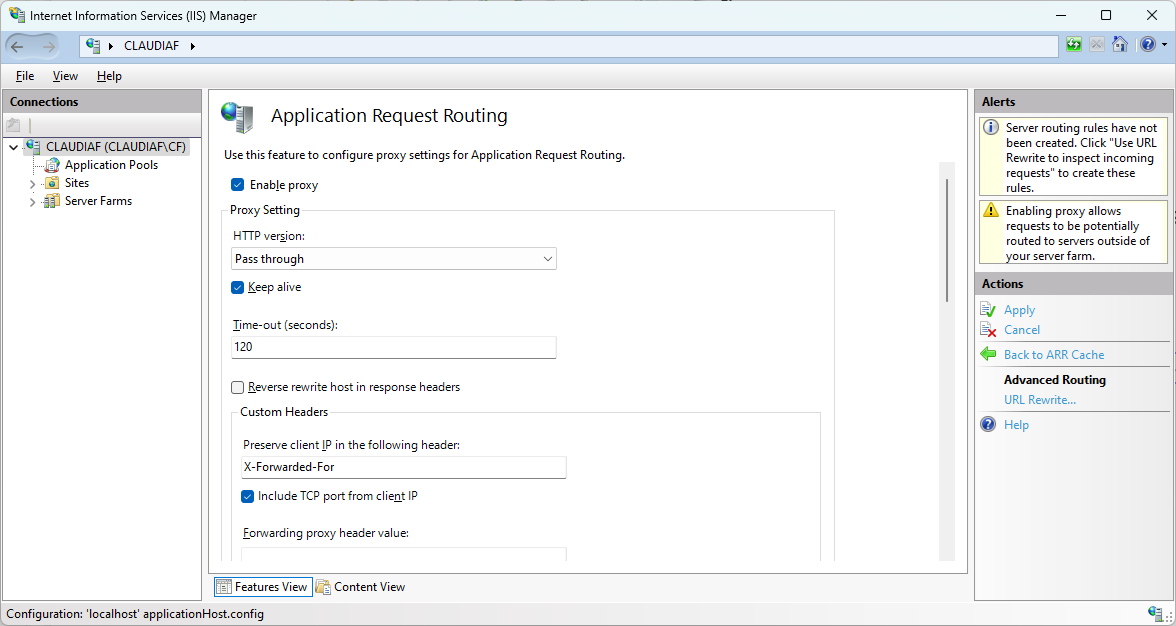Open the Help question mark toolbar icon
Image resolution: width=1176 pixels, height=626 pixels.
pyautogui.click(x=1146, y=45)
